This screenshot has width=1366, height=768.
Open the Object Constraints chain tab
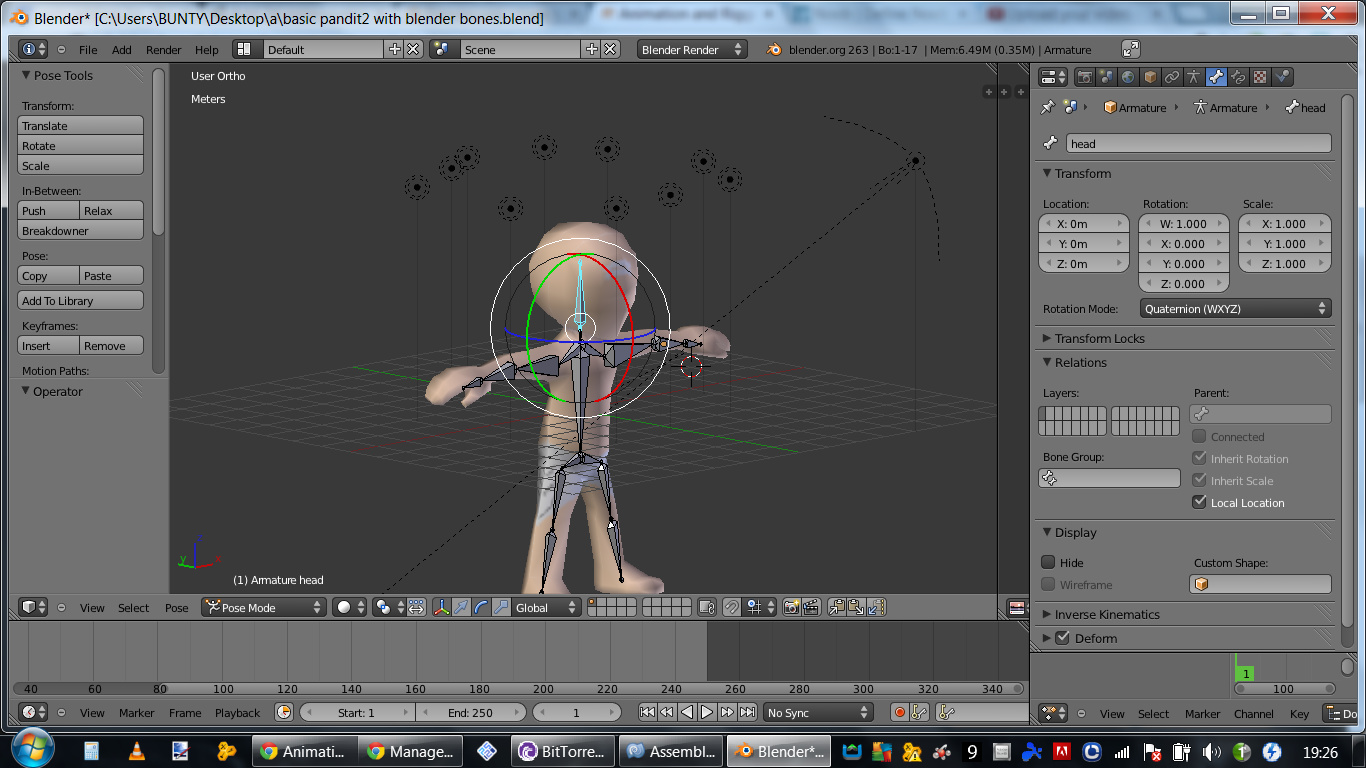click(x=1172, y=77)
